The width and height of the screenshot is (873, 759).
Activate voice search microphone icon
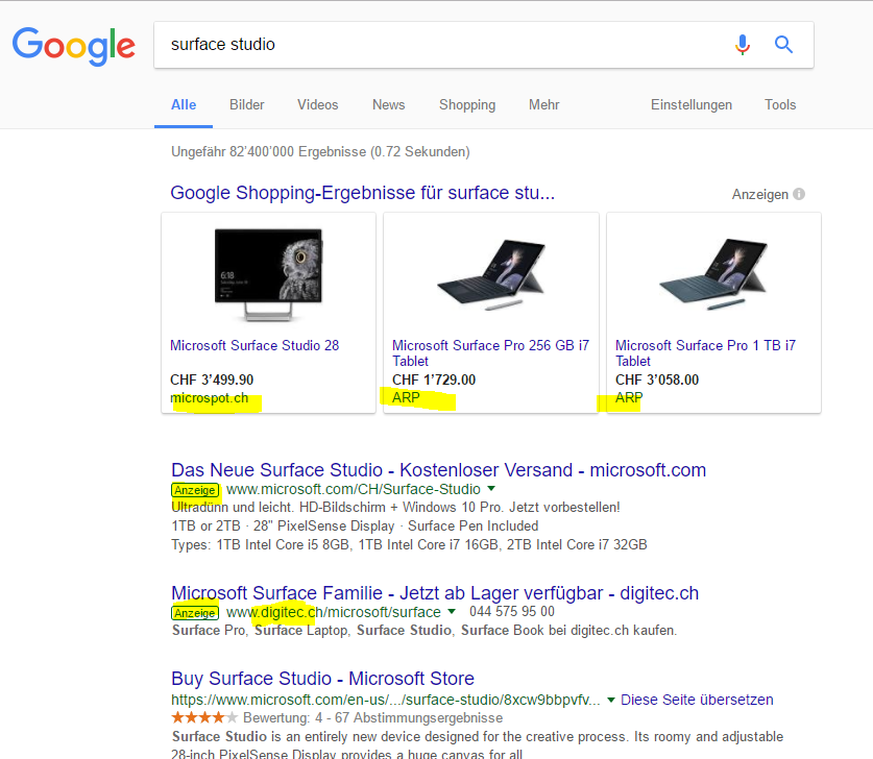742,44
